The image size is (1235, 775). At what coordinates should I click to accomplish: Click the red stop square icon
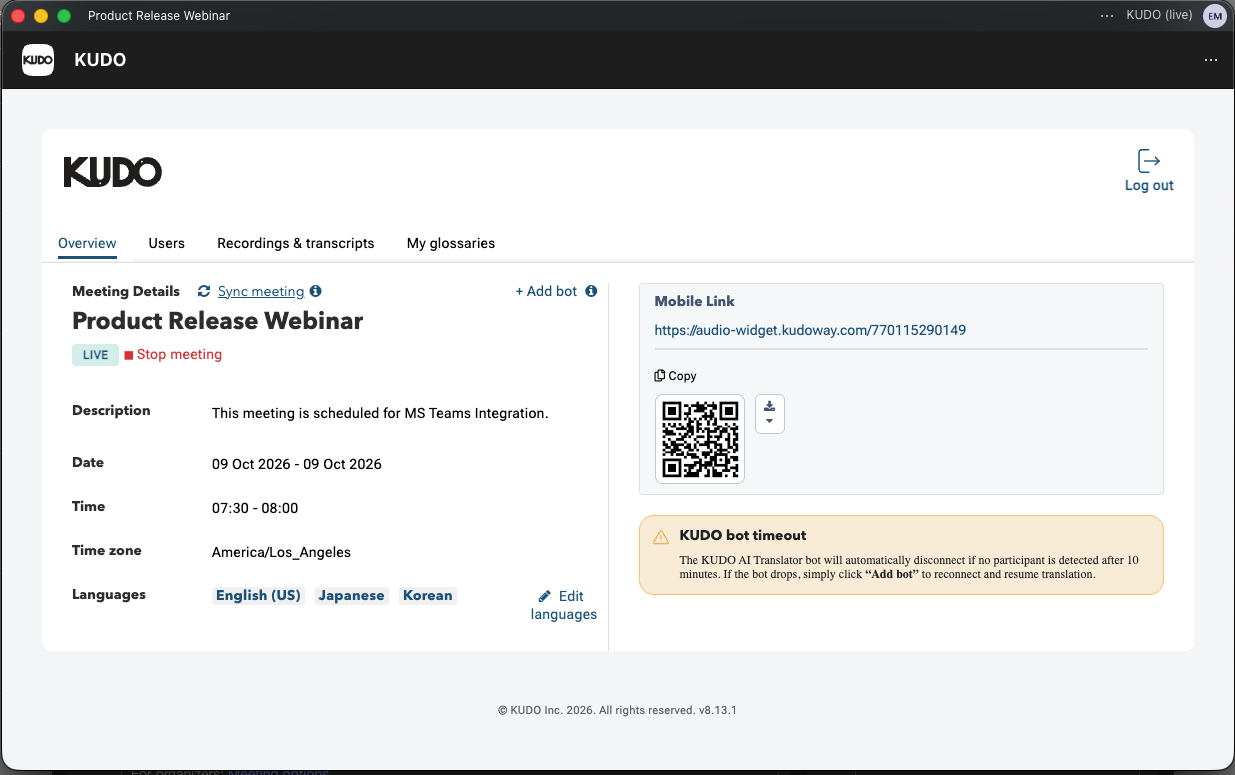129,355
